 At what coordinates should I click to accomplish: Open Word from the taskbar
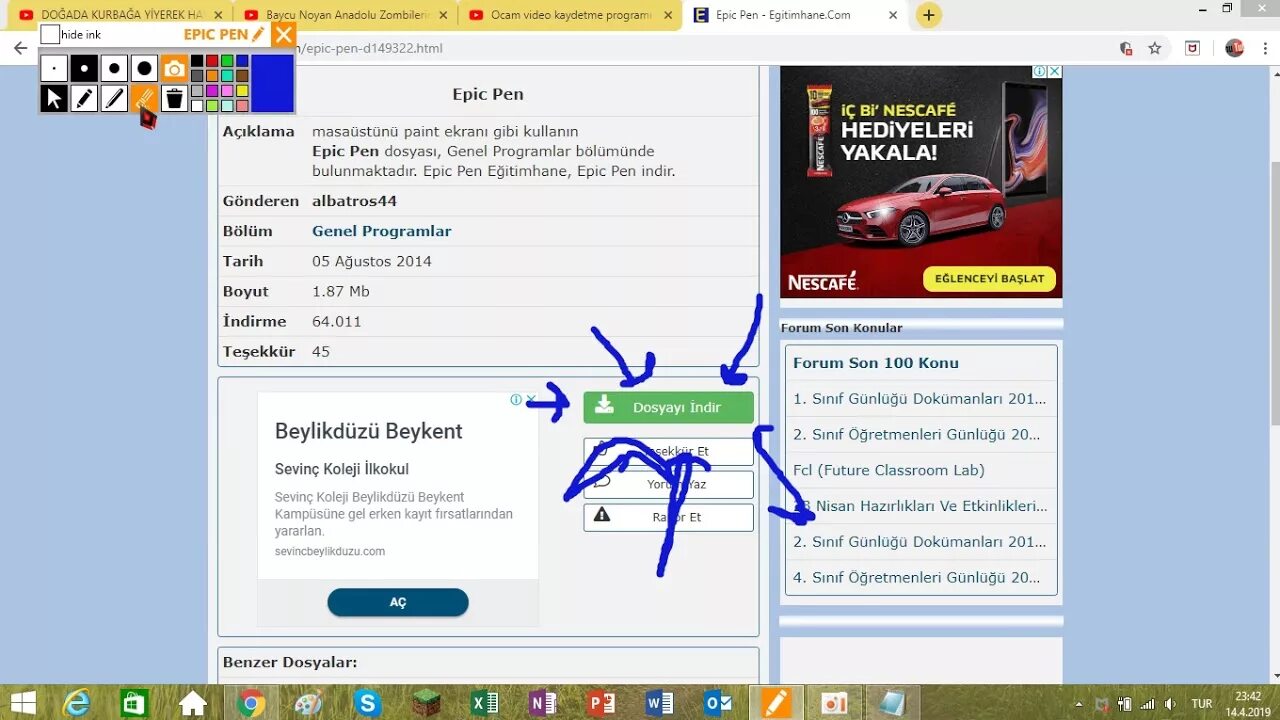tap(659, 703)
